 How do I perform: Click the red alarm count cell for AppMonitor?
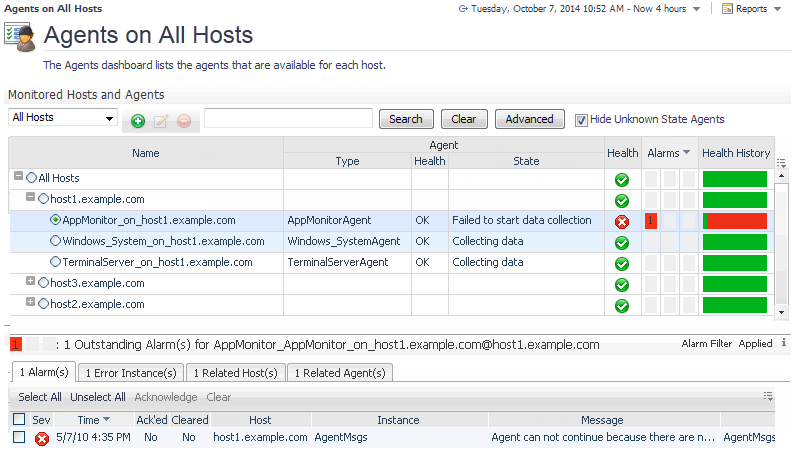pyautogui.click(x=651, y=220)
